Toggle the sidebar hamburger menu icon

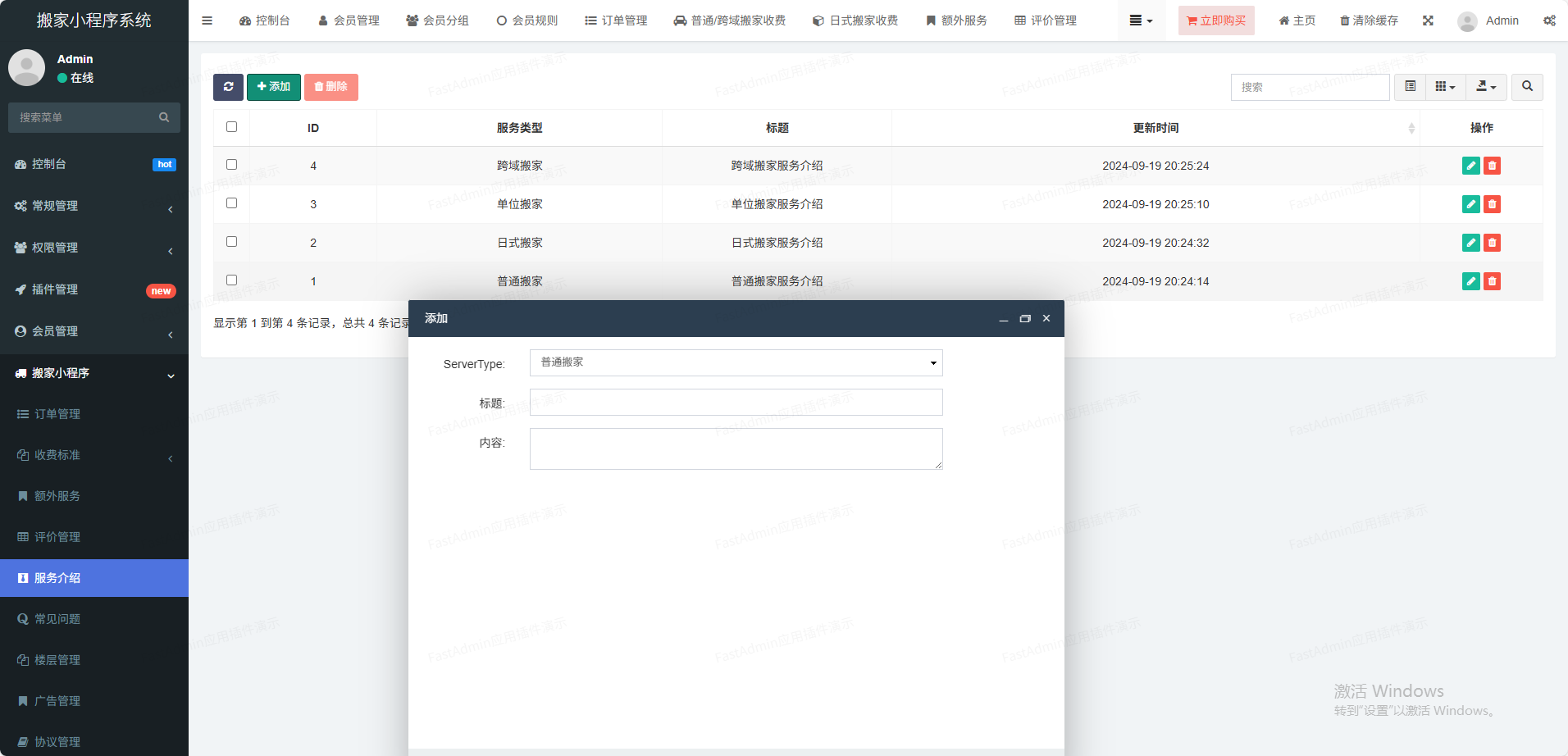point(207,20)
